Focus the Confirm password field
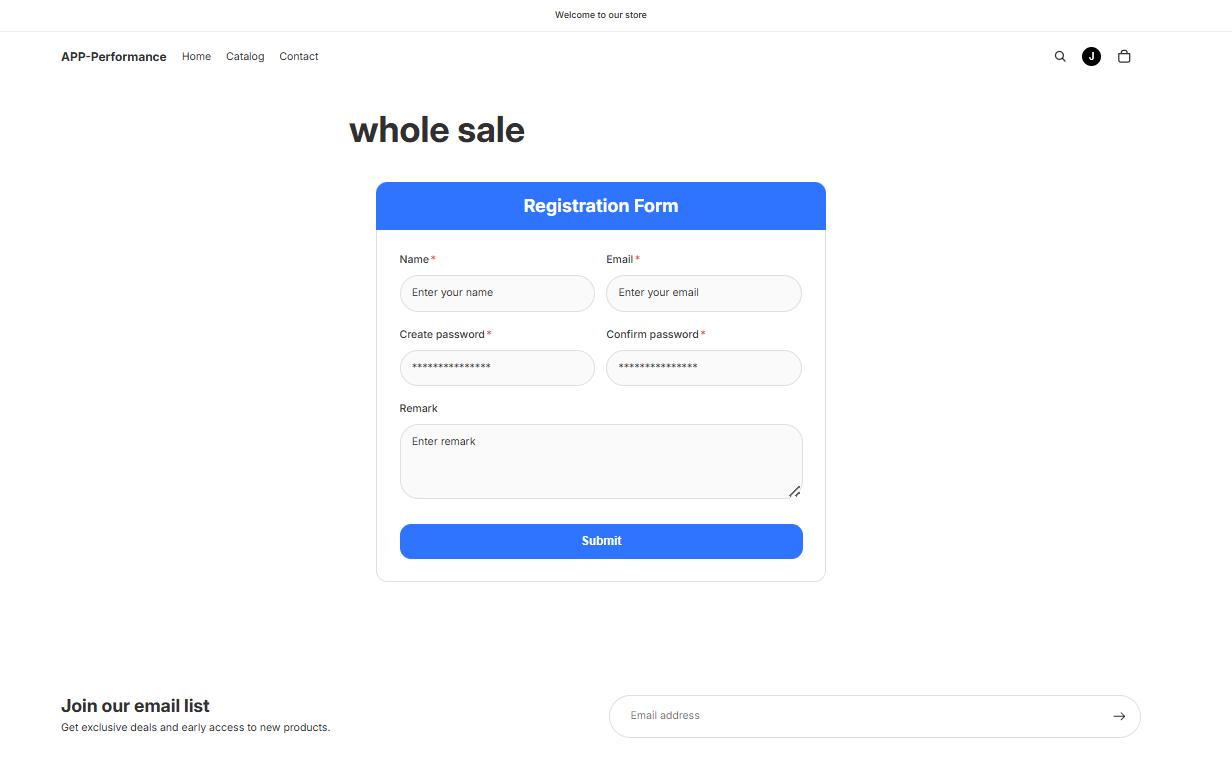Screen dimensions: 1232x775 pyautogui.click(x=703, y=367)
